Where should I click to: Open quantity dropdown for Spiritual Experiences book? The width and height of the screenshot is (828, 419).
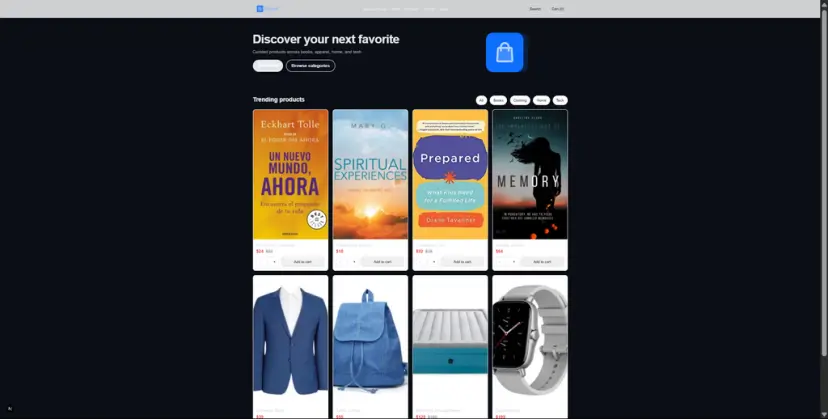347,262
